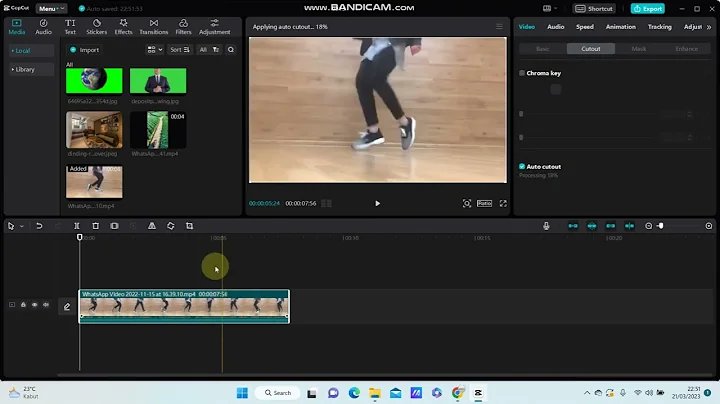This screenshot has height=404, width=720.
Task: Undo the last action
Action: (39, 226)
